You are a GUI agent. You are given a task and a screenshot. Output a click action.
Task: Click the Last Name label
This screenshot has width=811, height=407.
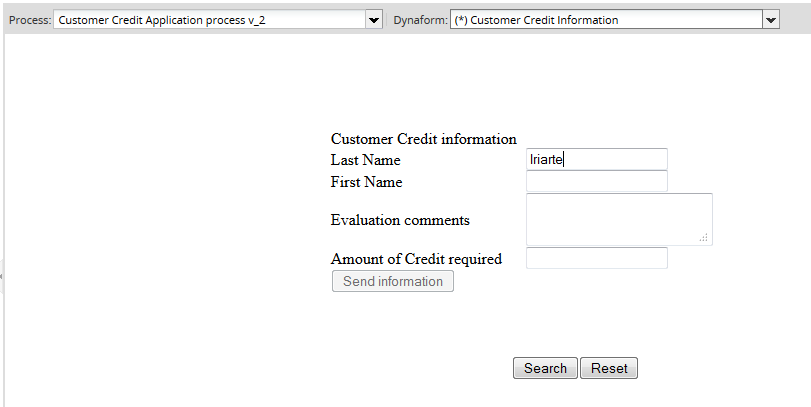coord(365,160)
